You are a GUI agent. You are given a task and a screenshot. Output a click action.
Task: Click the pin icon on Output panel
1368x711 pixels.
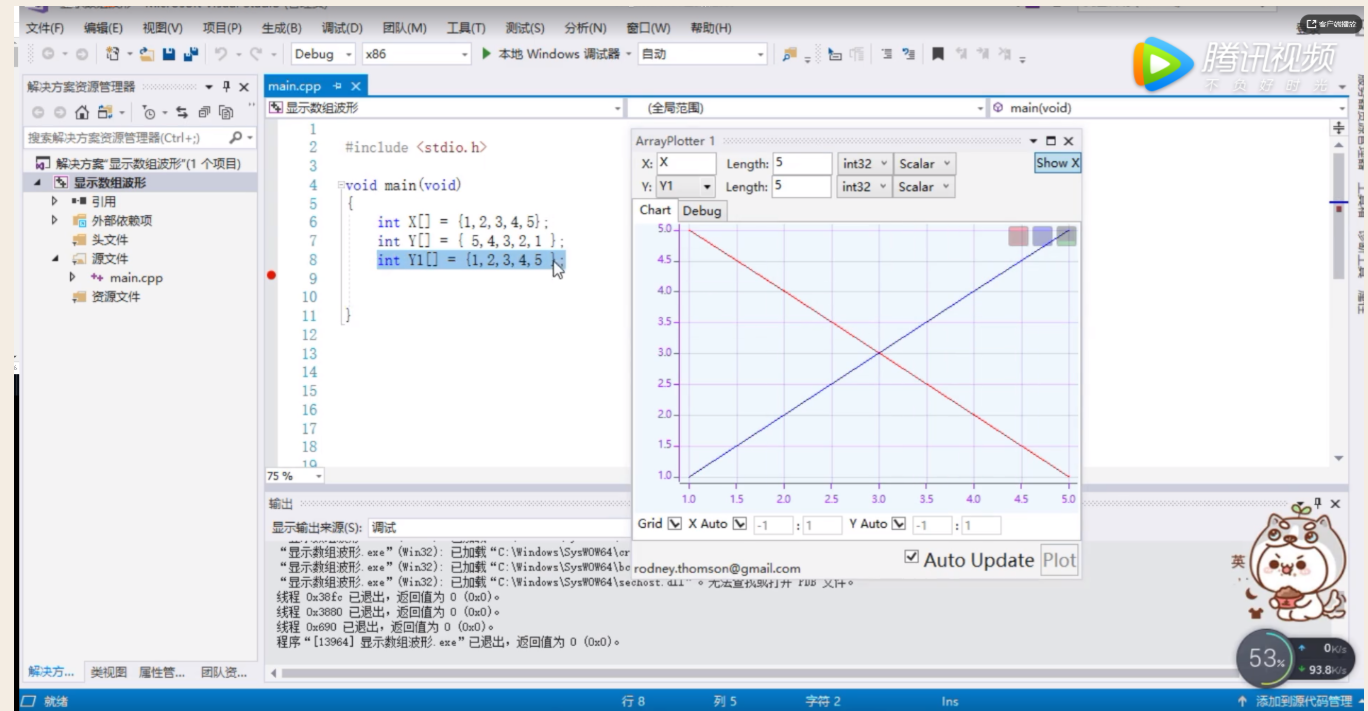(x=1318, y=503)
